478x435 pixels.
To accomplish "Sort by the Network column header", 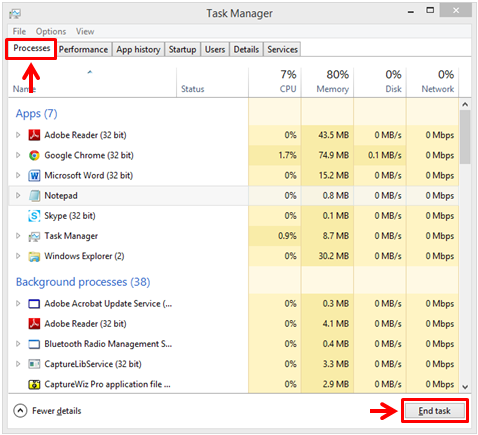I will click(x=432, y=82).
